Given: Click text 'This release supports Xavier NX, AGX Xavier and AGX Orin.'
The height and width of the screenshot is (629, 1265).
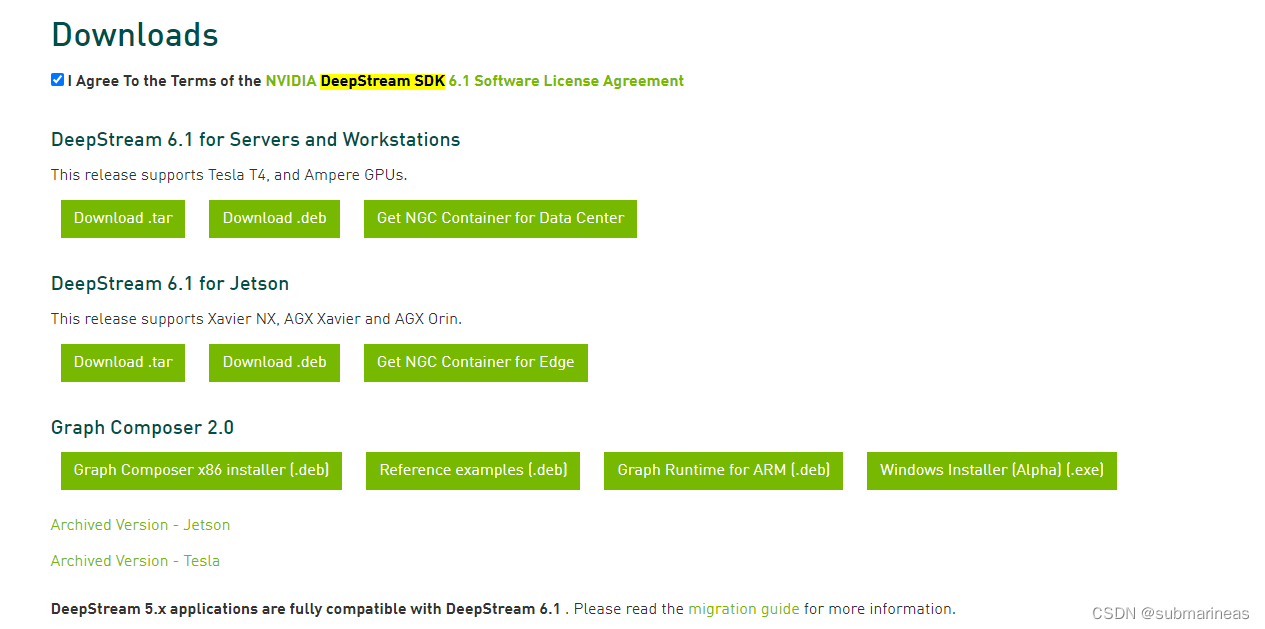Looking at the screenshot, I should [x=256, y=319].
